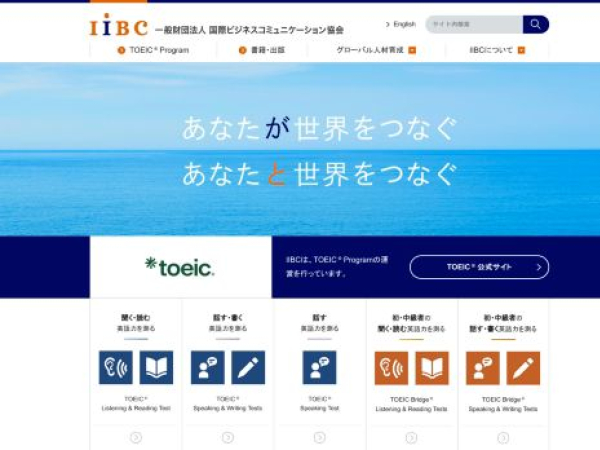Open TOEIC Bridge Speaking & Writing Tests link
The width and height of the screenshot is (600, 450).
pyautogui.click(x=503, y=404)
